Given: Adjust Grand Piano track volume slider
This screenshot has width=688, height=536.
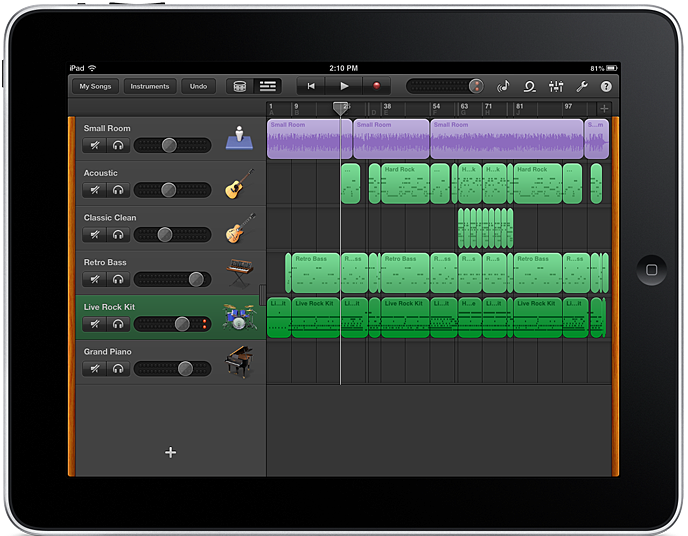Looking at the screenshot, I should 185,369.
